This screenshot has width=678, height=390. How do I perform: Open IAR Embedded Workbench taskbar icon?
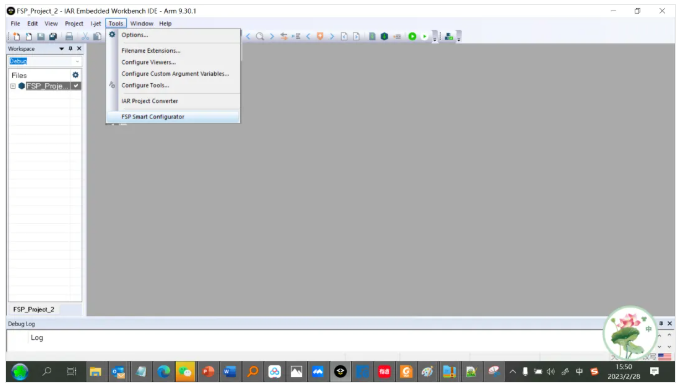[x=340, y=371]
